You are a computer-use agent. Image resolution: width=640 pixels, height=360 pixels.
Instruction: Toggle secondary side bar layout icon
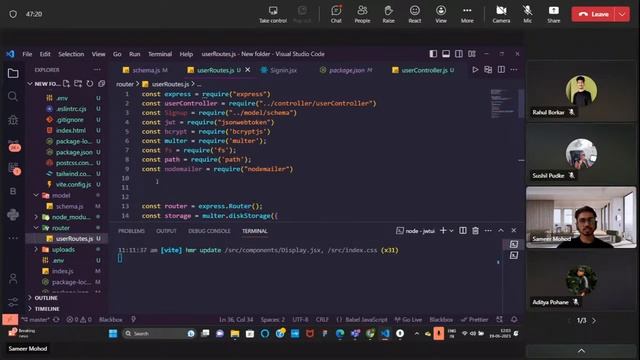pyautogui.click(x=459, y=54)
